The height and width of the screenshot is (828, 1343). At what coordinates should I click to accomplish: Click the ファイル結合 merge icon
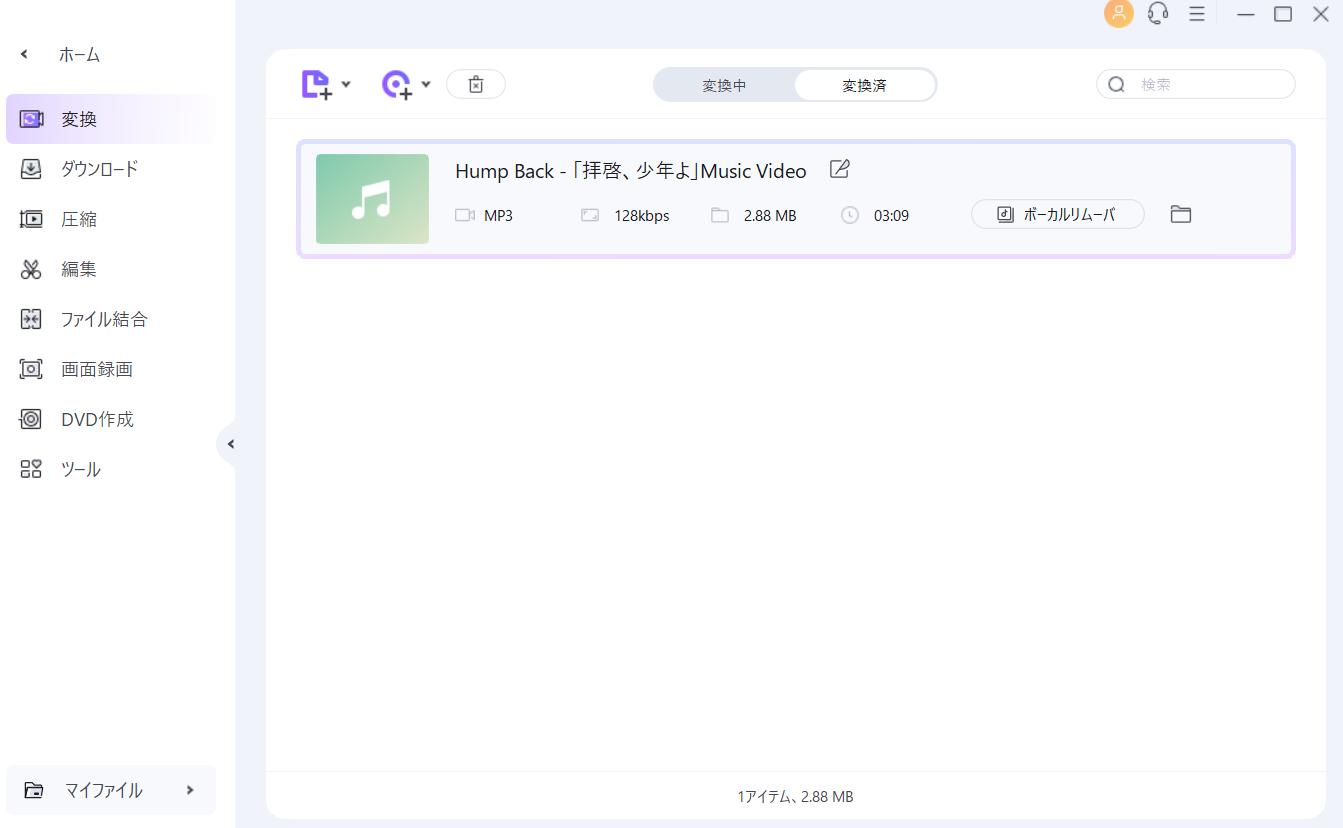(31, 319)
